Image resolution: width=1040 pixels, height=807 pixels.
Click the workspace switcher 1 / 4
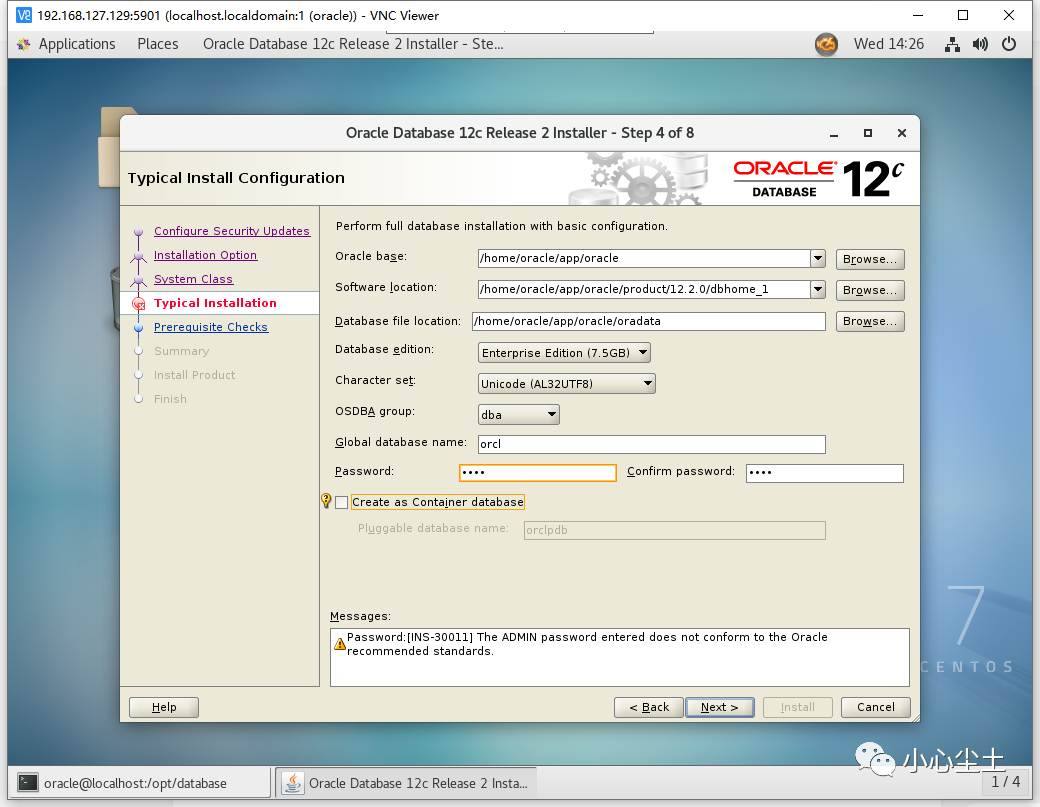click(x=1005, y=782)
